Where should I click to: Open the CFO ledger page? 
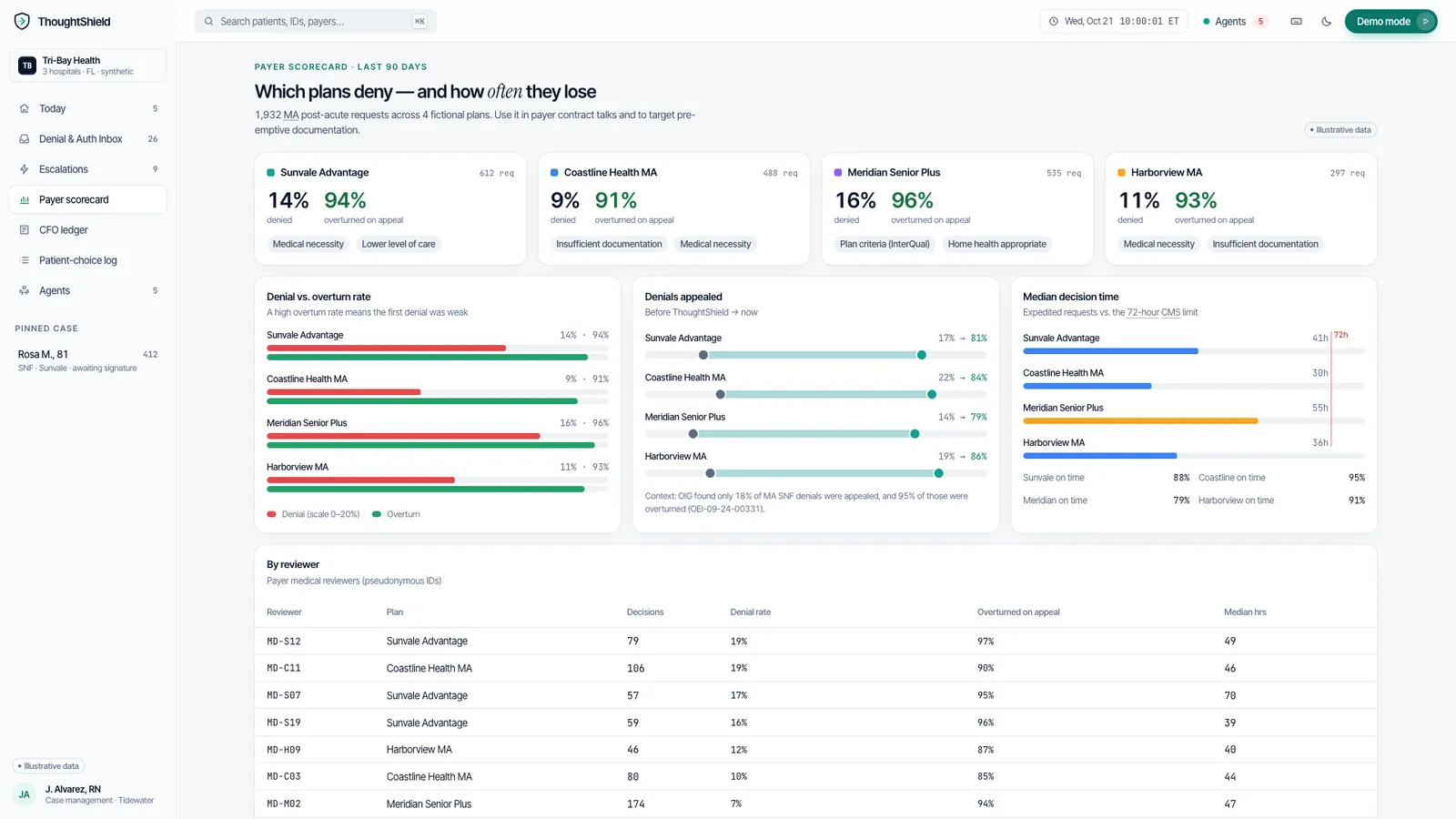[x=87, y=230]
